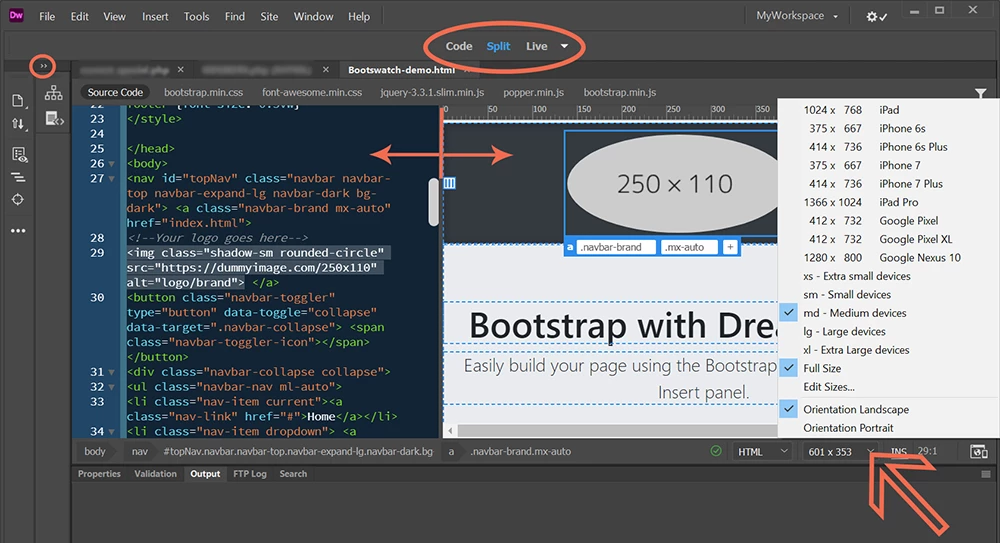Switch to Live view
This screenshot has height=543, width=1000.
click(x=536, y=46)
